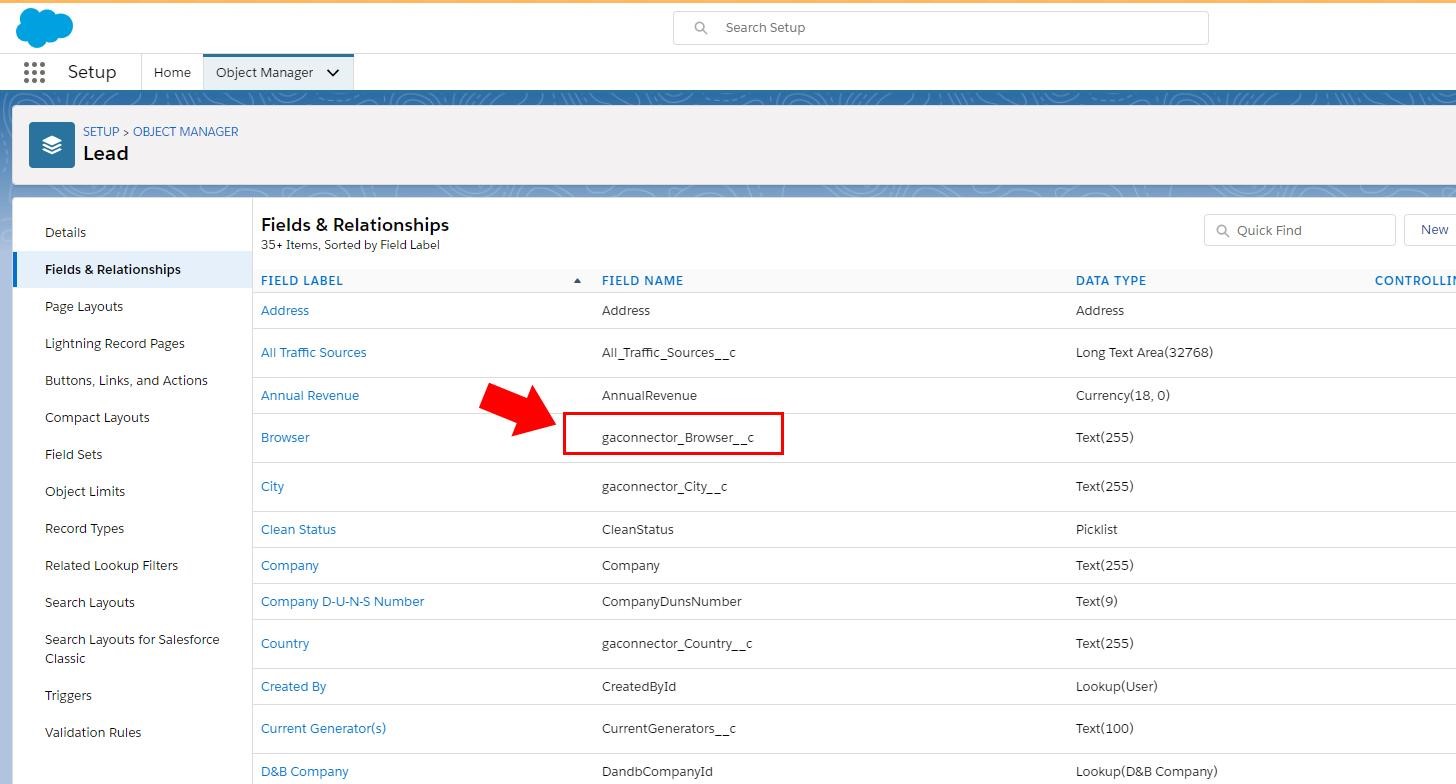Click the CleanStatus field name
The image size is (1456, 784).
tap(638, 530)
